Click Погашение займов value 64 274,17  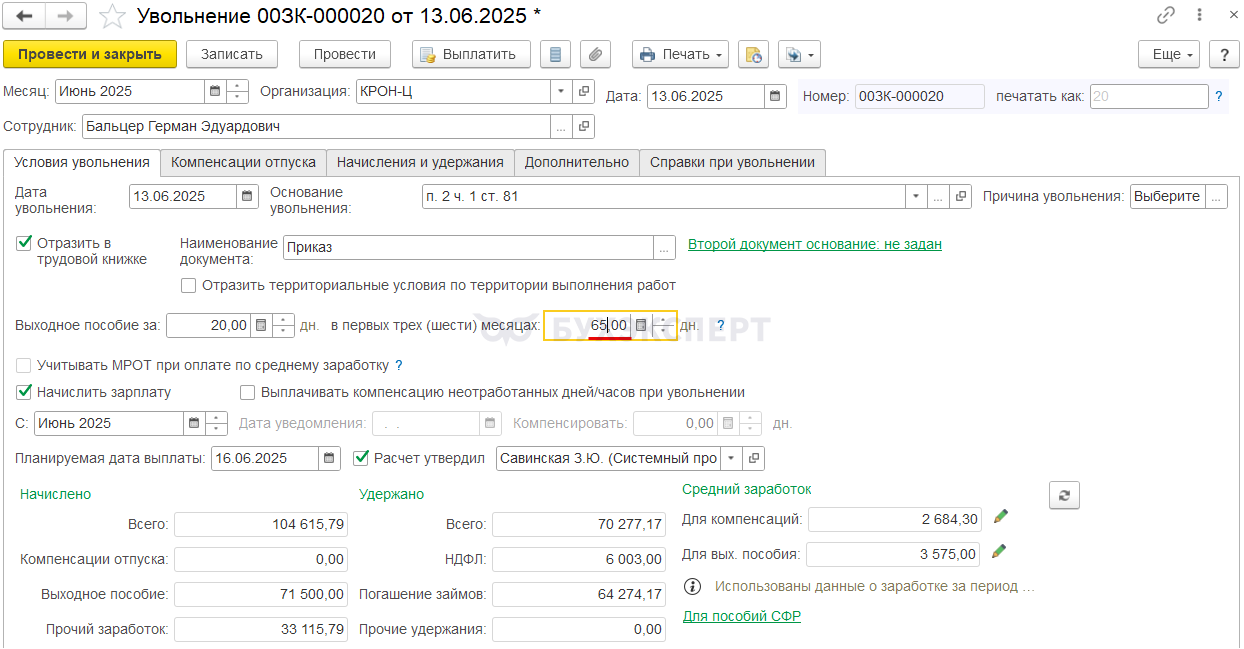(579, 594)
